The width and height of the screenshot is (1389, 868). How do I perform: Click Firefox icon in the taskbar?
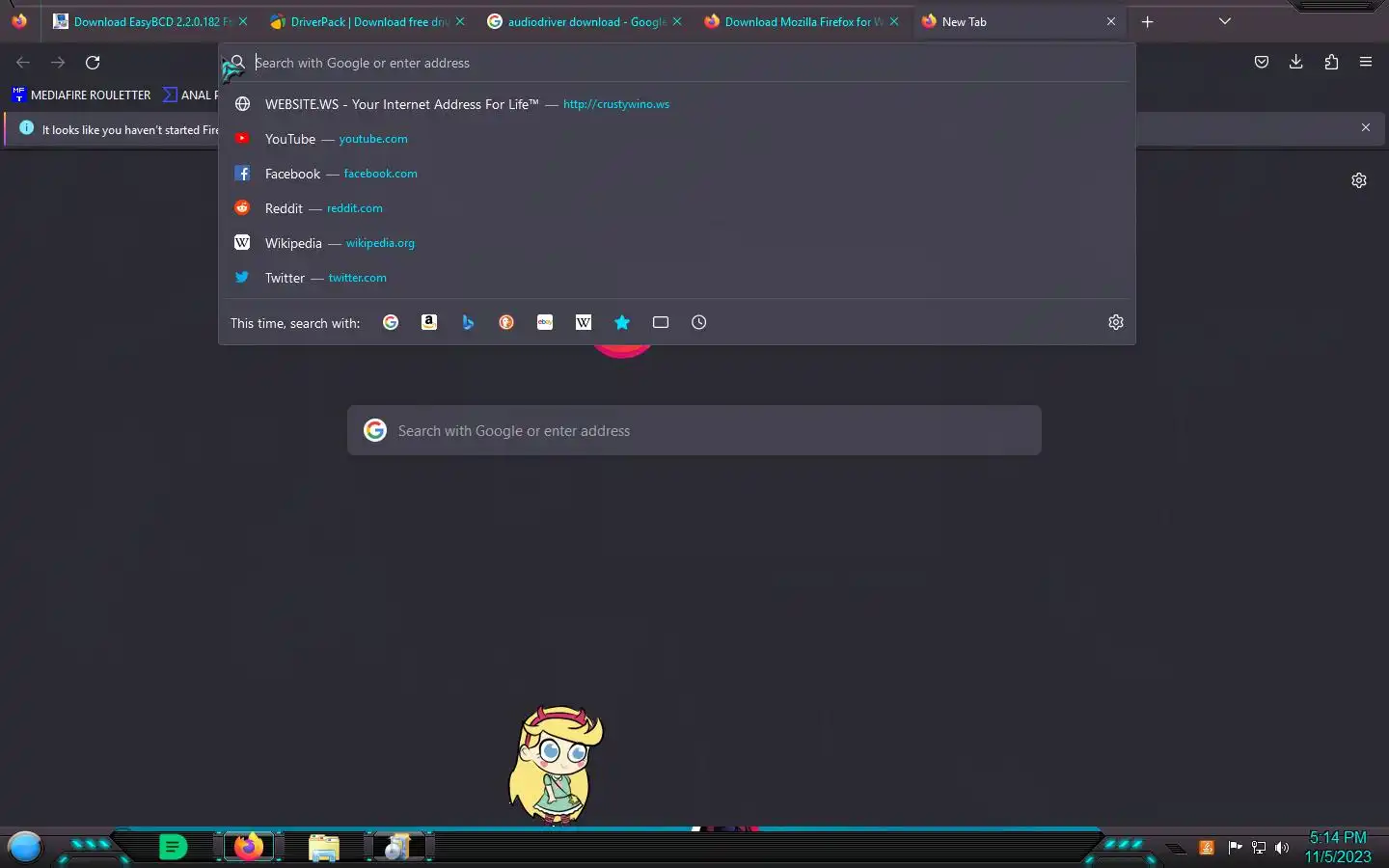249,847
